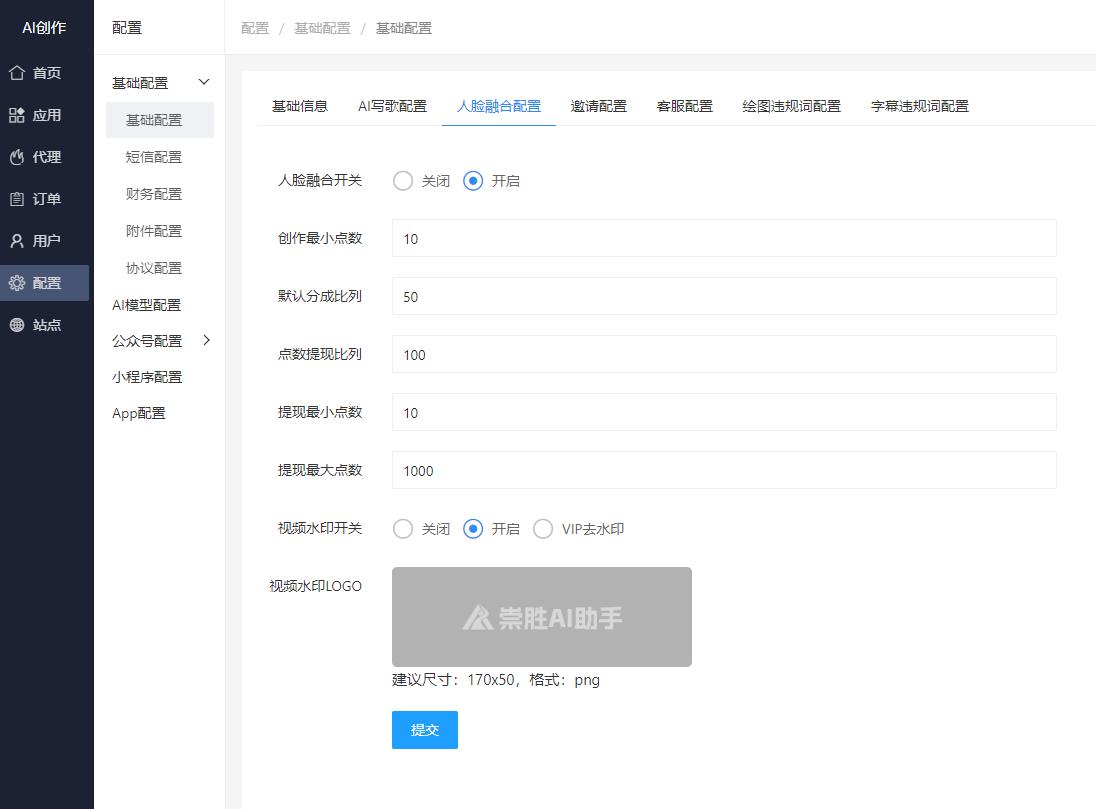Image resolution: width=1096 pixels, height=809 pixels.
Task: Click the 代理 flame icon
Action: (x=17, y=157)
